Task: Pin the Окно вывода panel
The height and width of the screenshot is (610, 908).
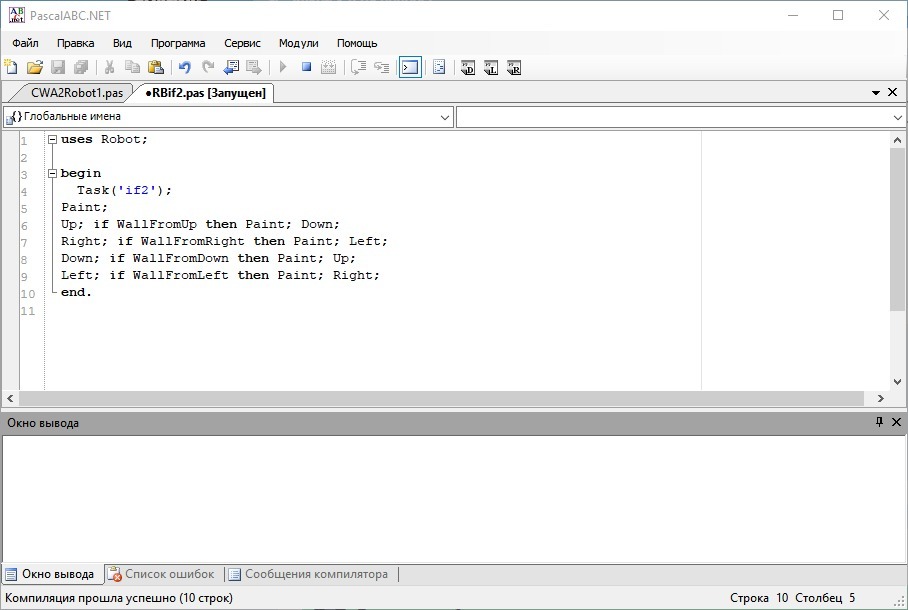Action: (879, 422)
